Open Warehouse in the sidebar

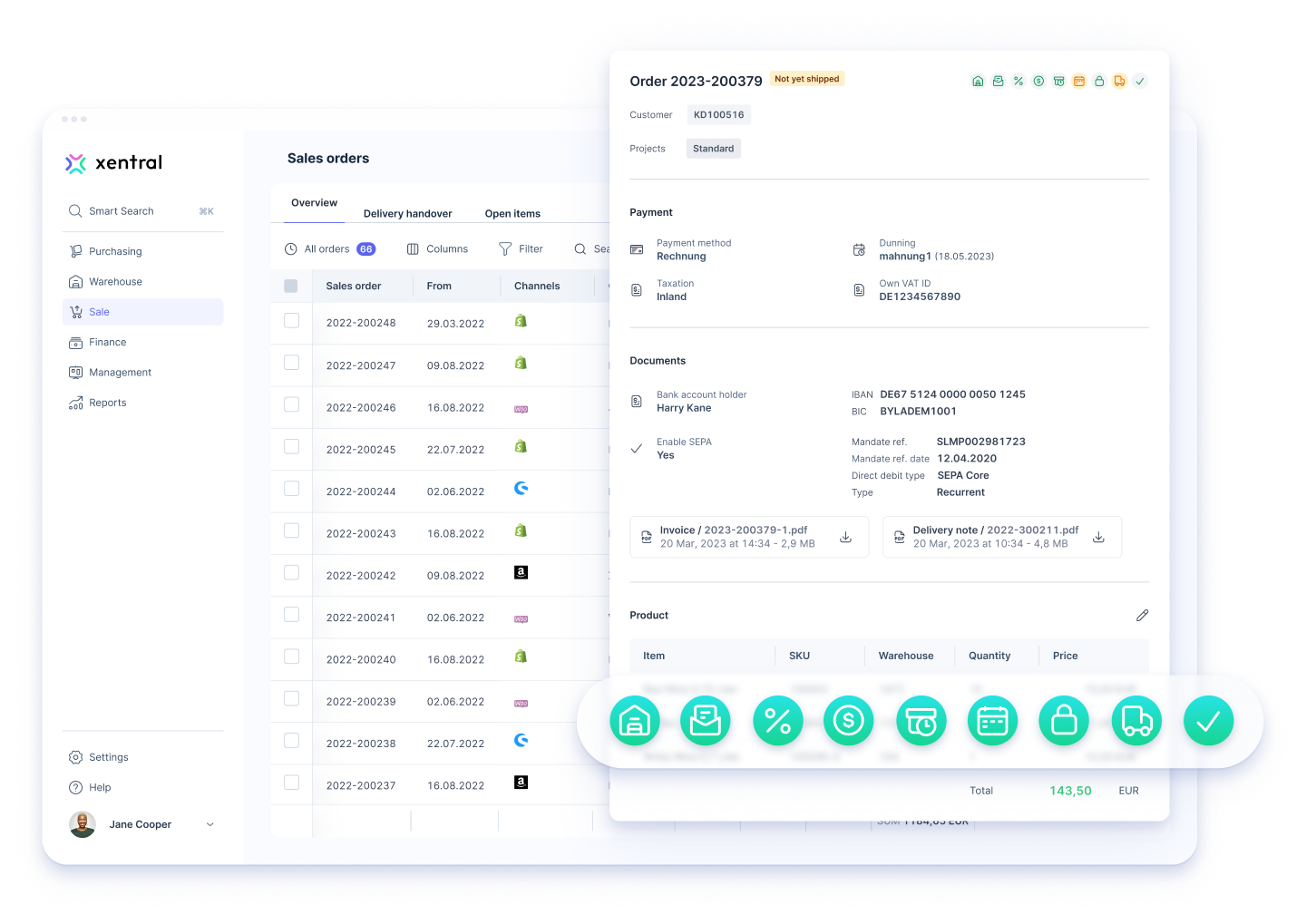coord(143,281)
